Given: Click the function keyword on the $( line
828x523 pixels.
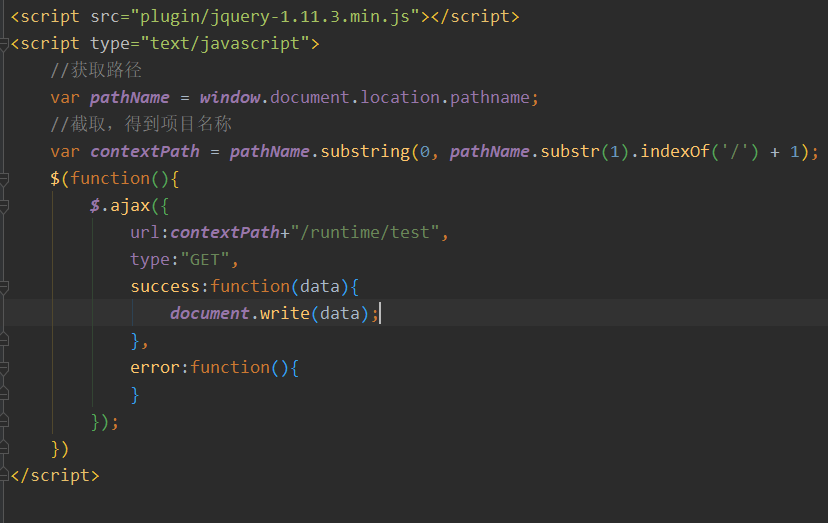Looking at the screenshot, I should 110,179.
